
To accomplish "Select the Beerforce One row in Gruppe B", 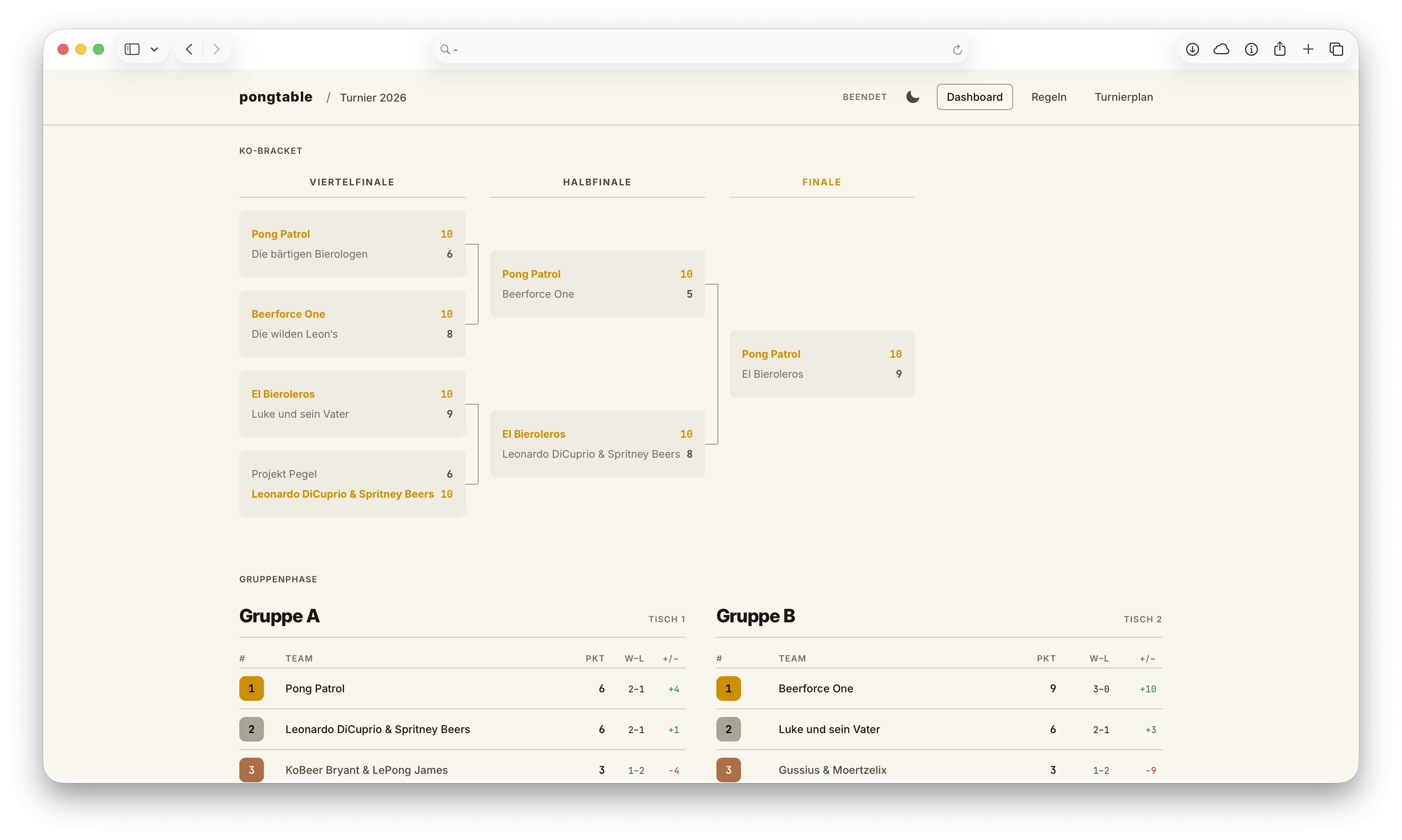I will 939,689.
